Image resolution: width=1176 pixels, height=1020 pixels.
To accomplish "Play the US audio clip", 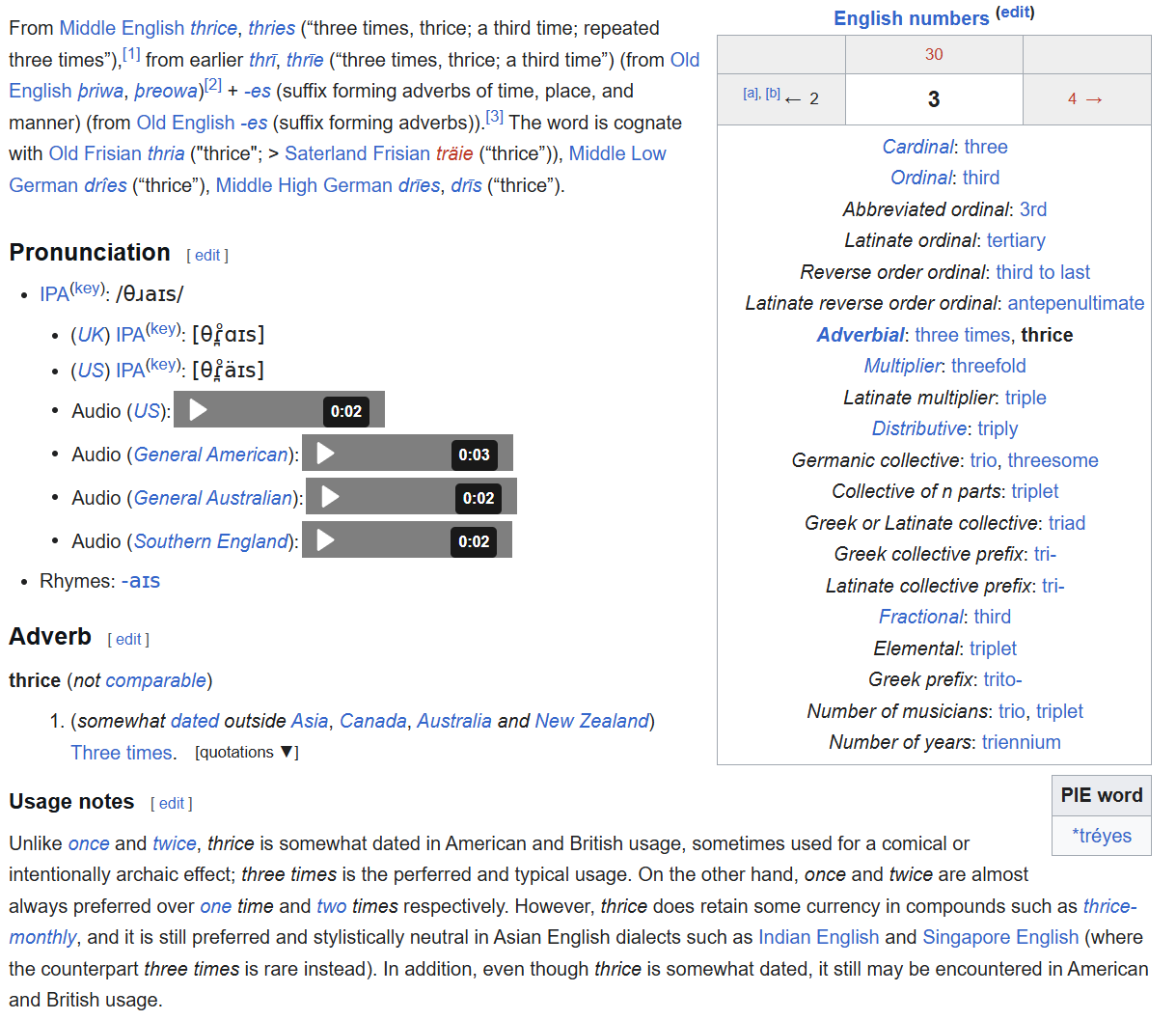I will point(199,410).
